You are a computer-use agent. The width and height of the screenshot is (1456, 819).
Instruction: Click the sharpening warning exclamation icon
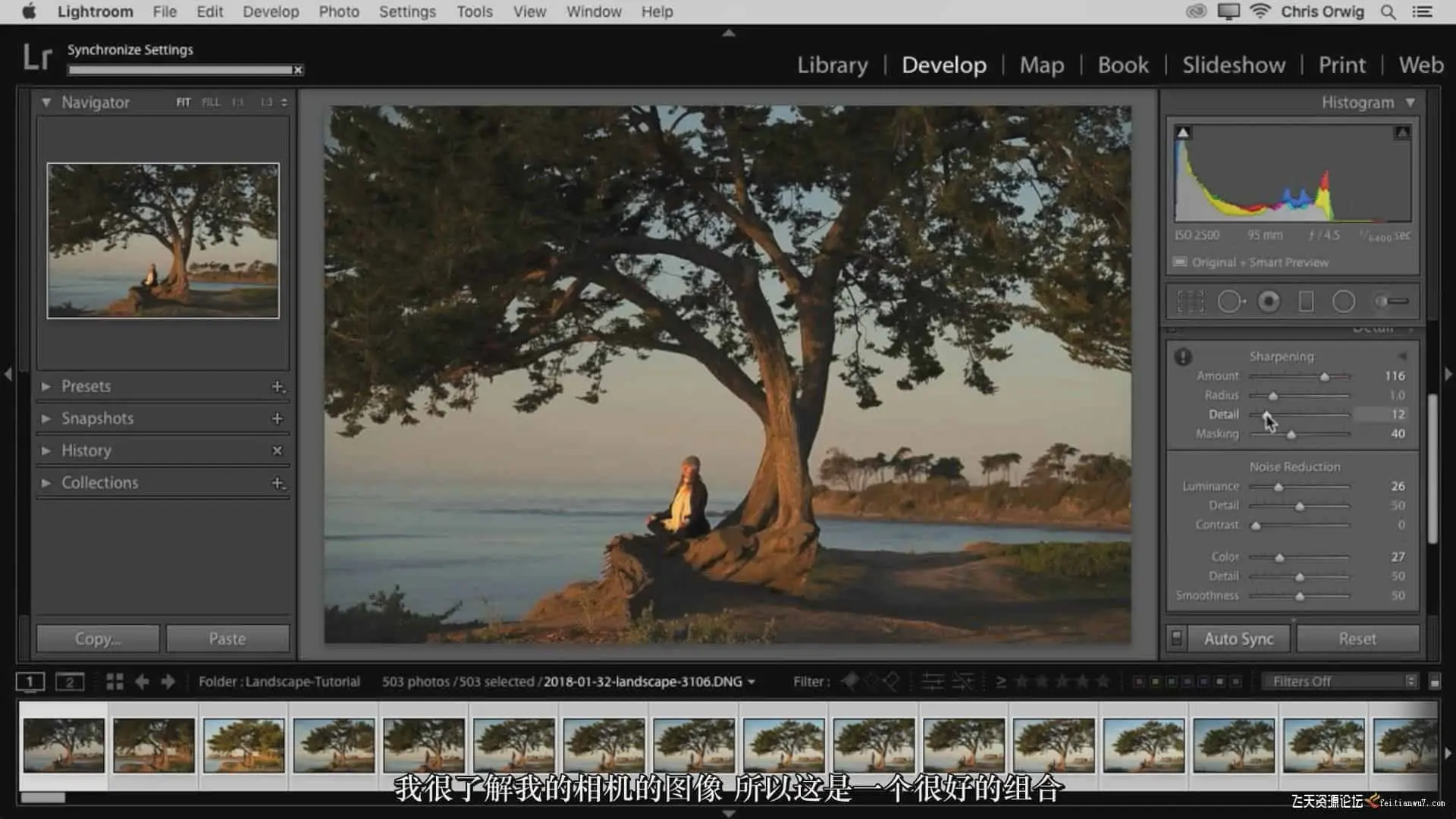pyautogui.click(x=1183, y=356)
